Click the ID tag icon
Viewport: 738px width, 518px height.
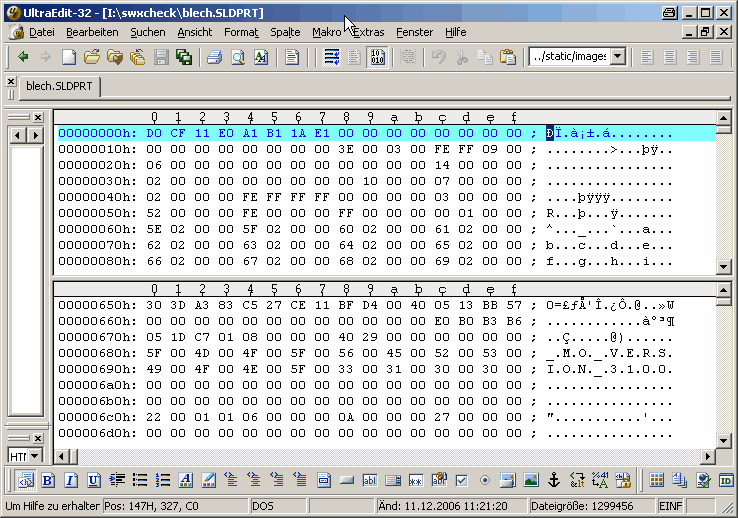(x=725, y=480)
